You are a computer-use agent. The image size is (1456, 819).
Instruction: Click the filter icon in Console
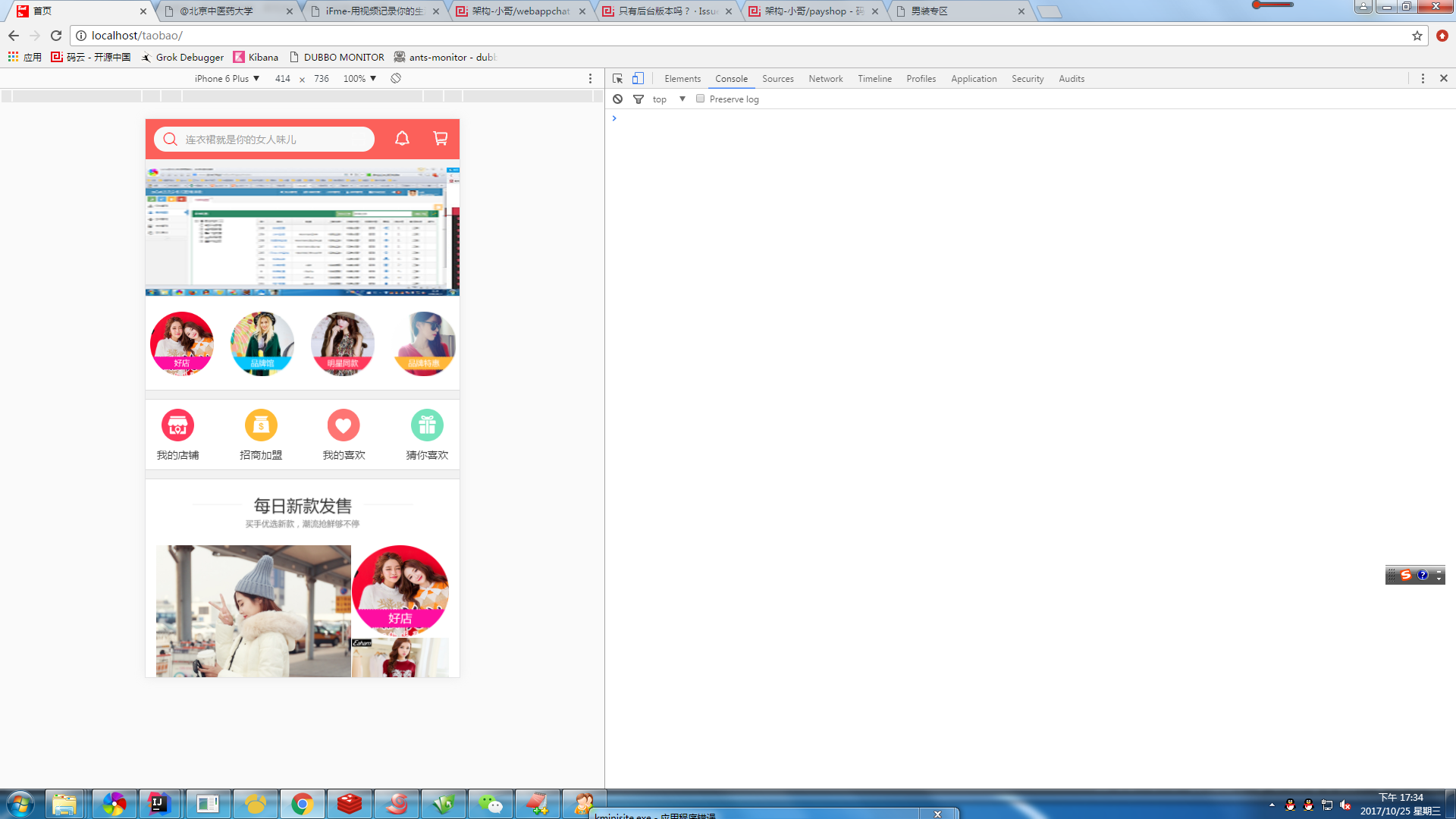pyautogui.click(x=638, y=99)
